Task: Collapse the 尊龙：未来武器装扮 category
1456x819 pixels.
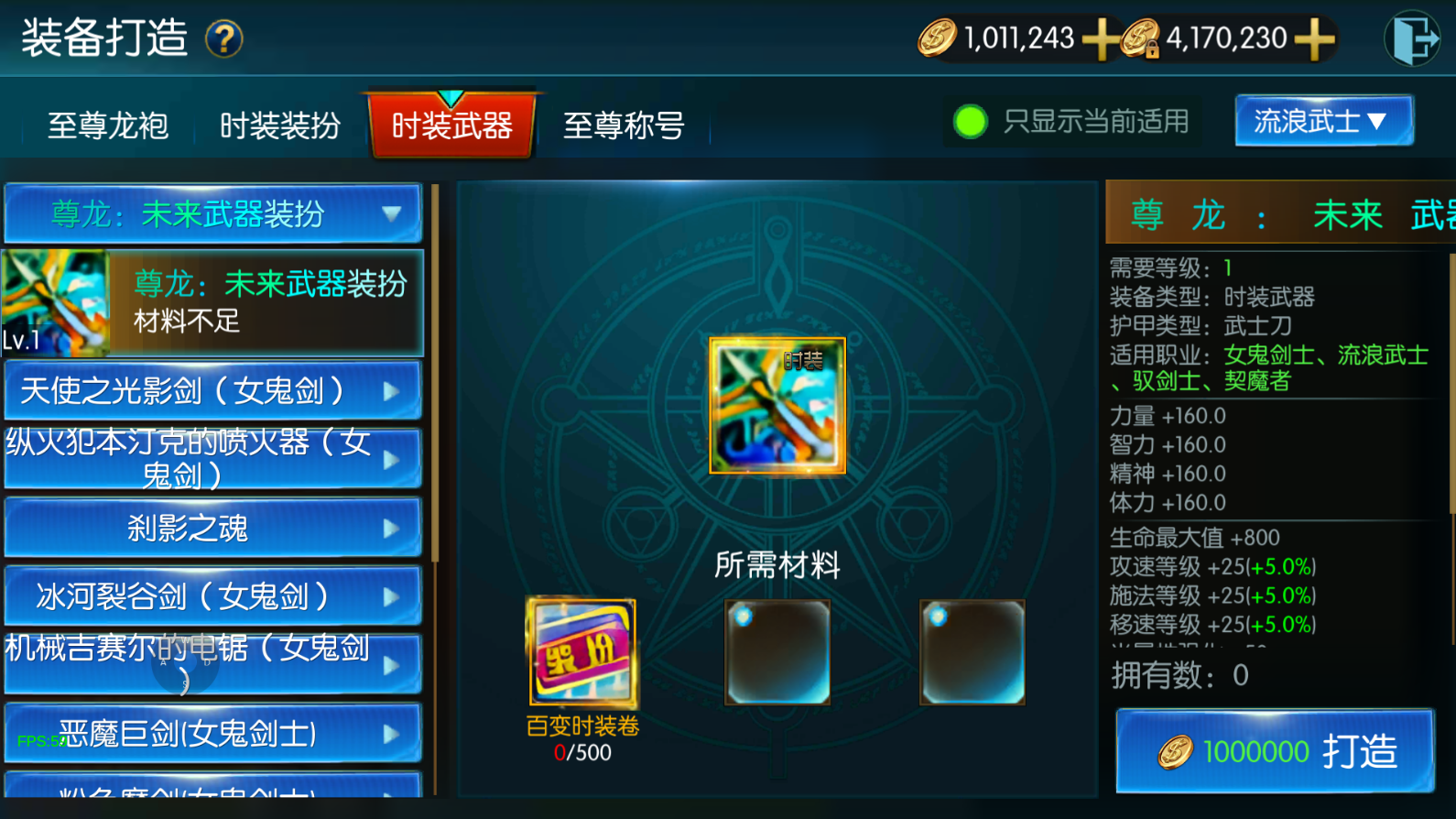Action: [212, 214]
